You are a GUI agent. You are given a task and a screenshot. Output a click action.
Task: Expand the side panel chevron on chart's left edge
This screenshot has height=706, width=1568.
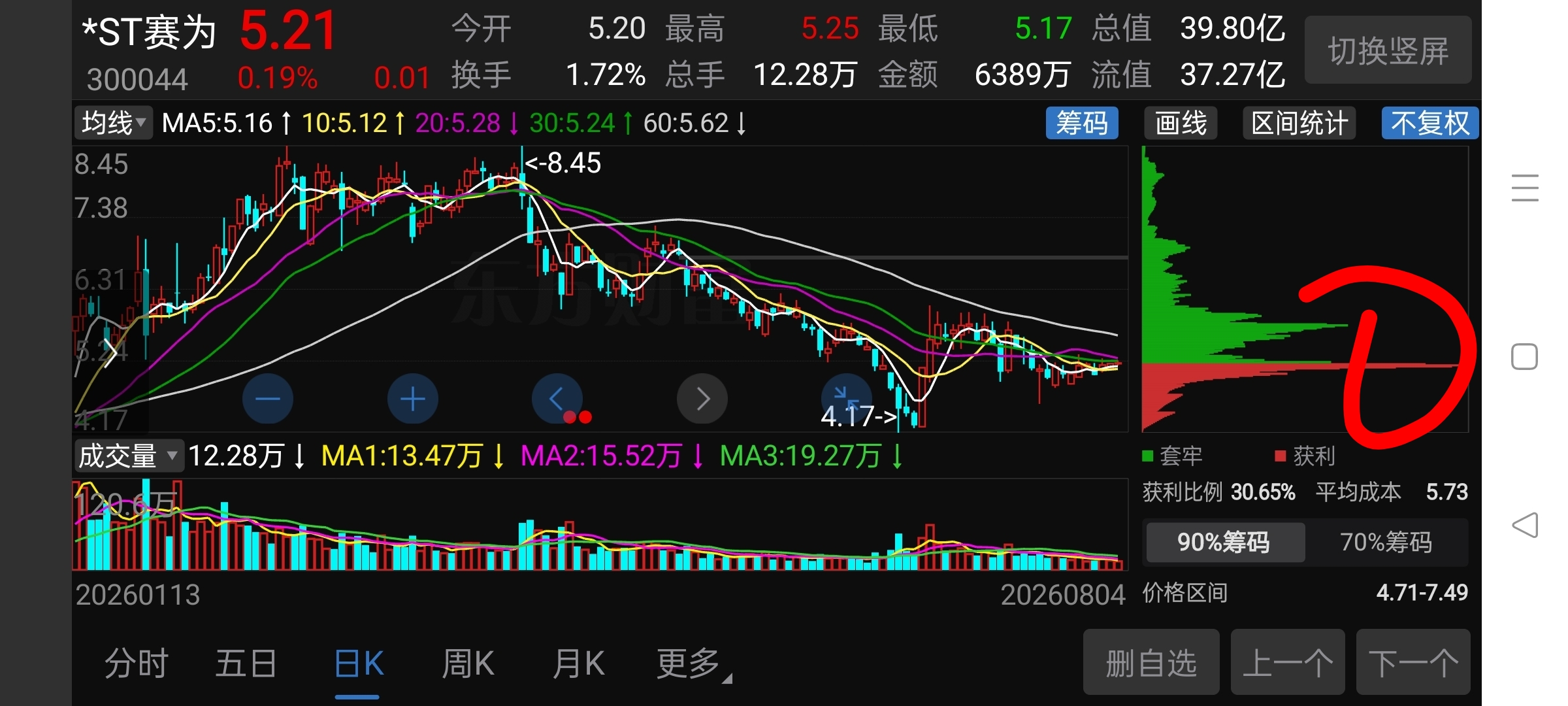pyautogui.click(x=110, y=352)
